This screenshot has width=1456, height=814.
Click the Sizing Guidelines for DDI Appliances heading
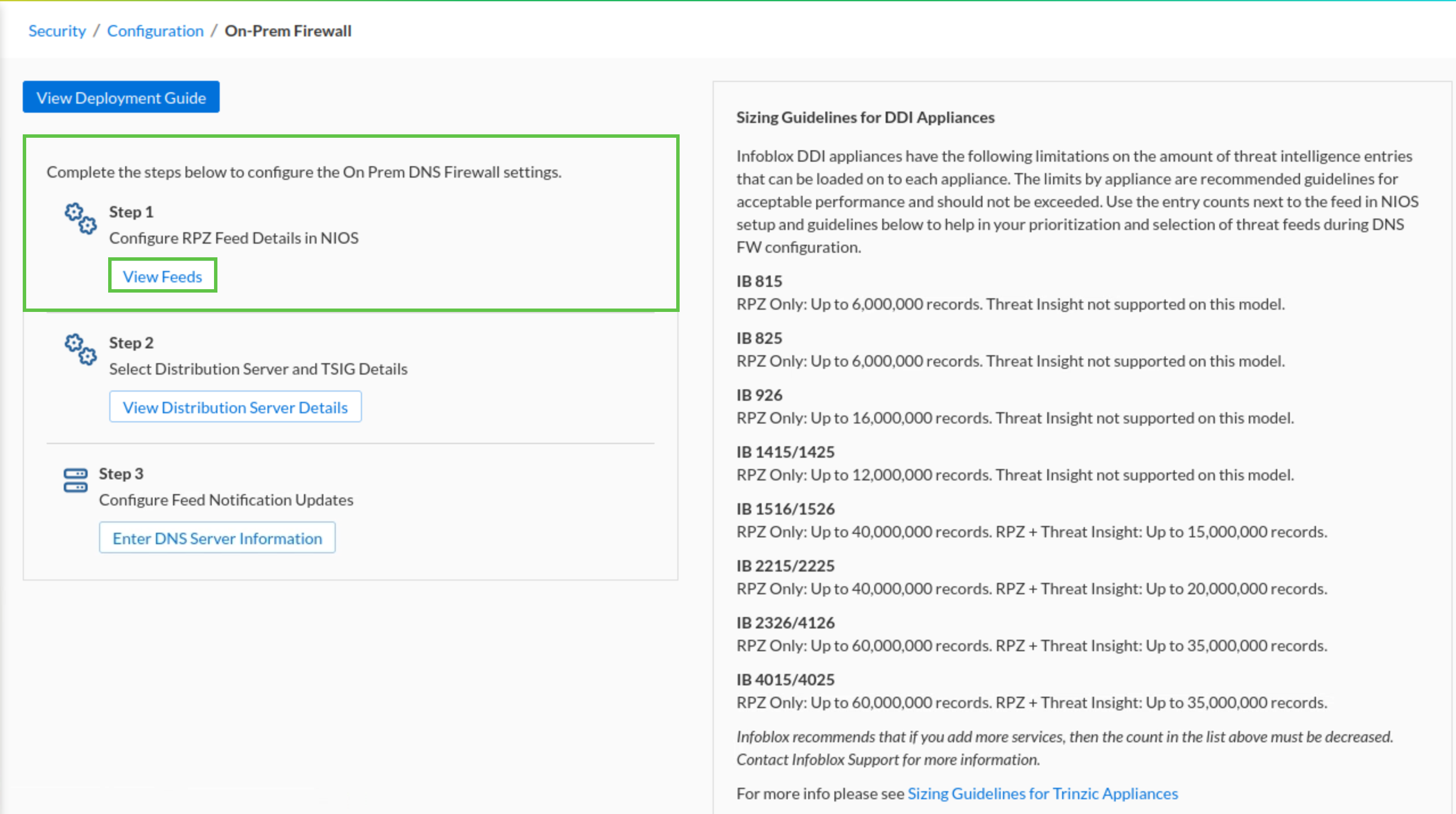[x=866, y=117]
